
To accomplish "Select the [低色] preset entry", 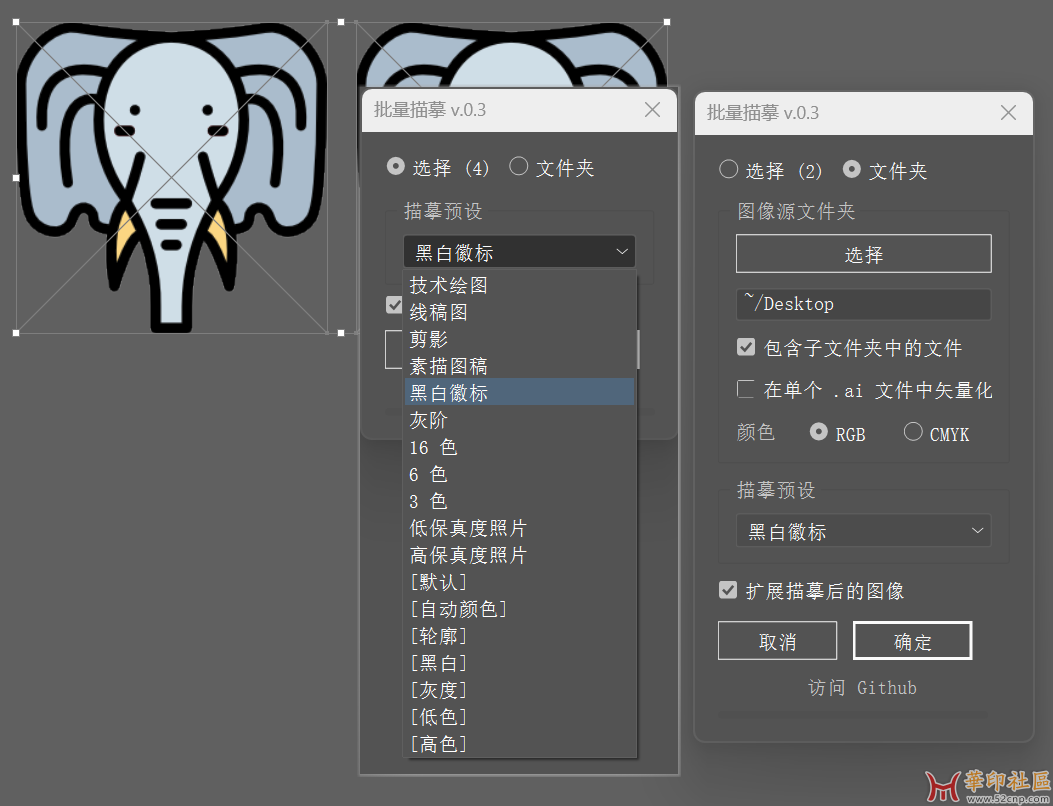I will click(519, 717).
